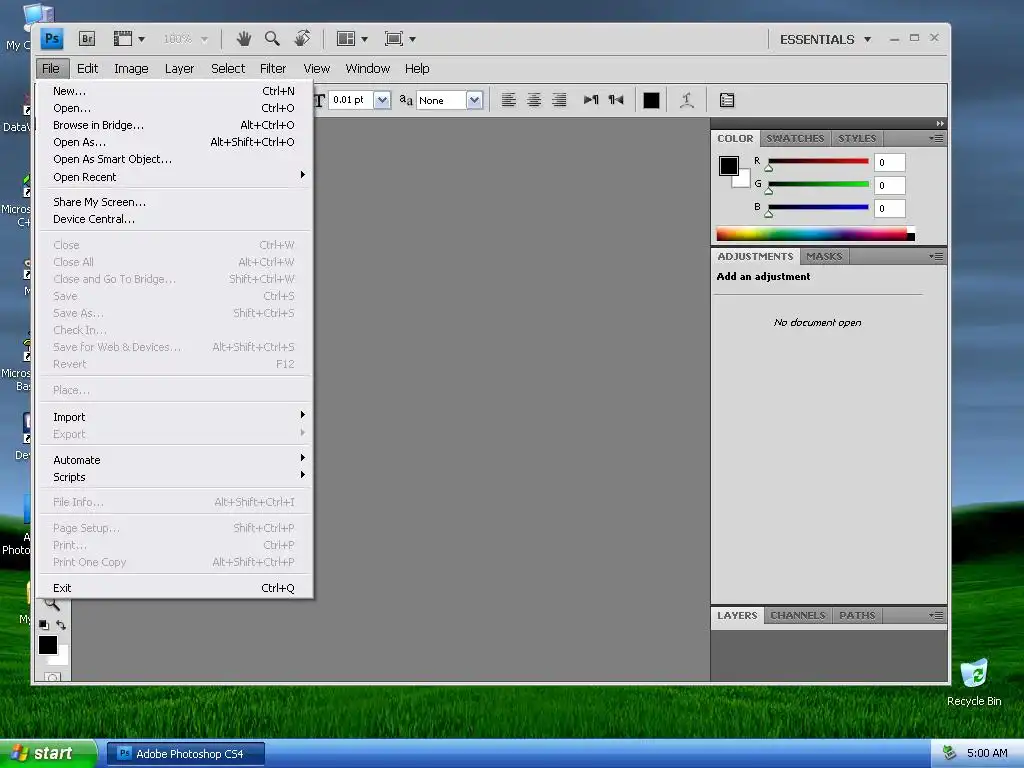Switch to the Styles tab
This screenshot has width=1024, height=768.
pyautogui.click(x=857, y=138)
